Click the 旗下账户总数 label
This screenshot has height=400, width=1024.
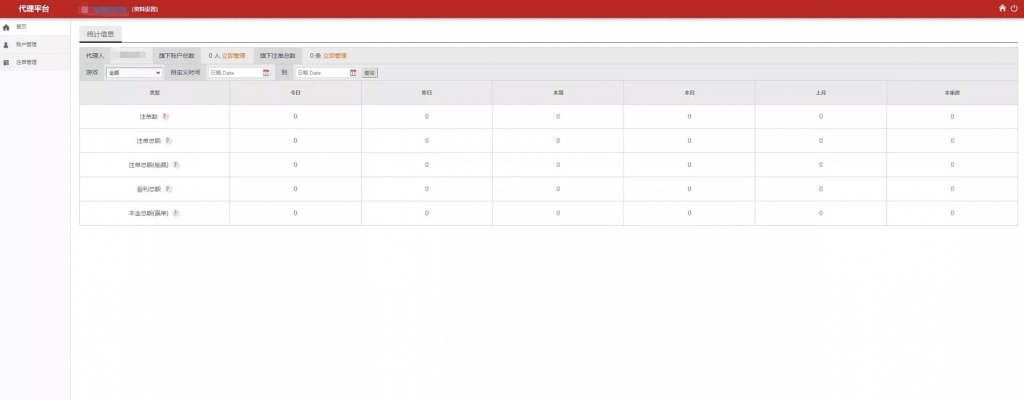click(176, 56)
